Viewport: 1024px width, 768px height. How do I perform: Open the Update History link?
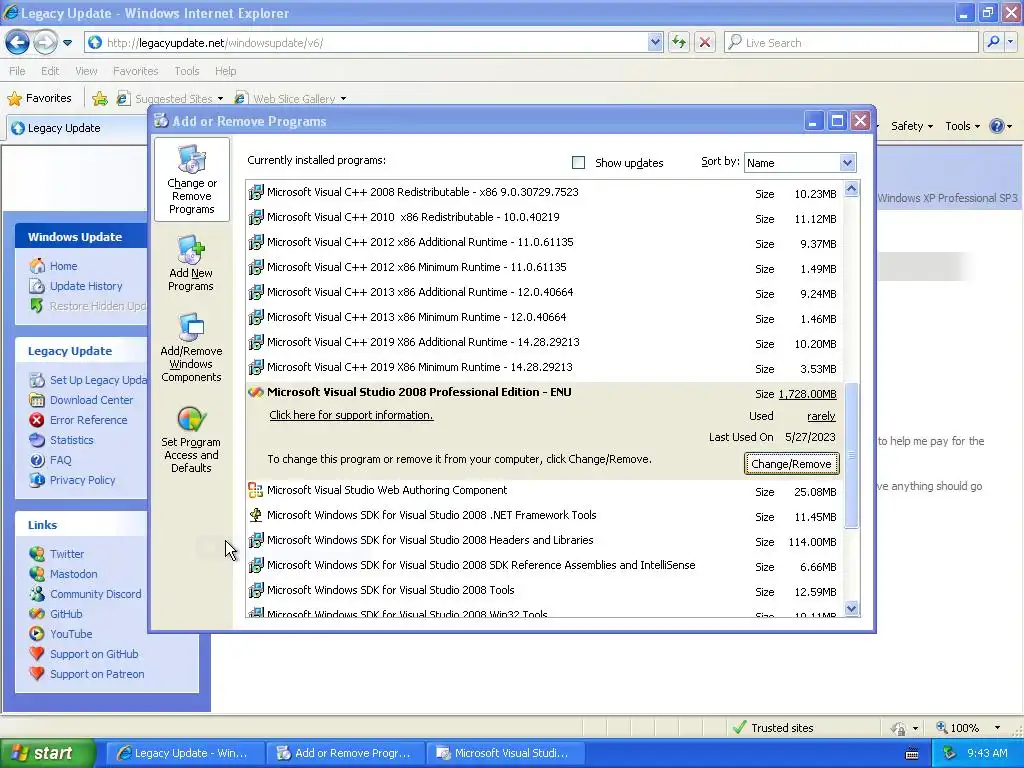(86, 286)
